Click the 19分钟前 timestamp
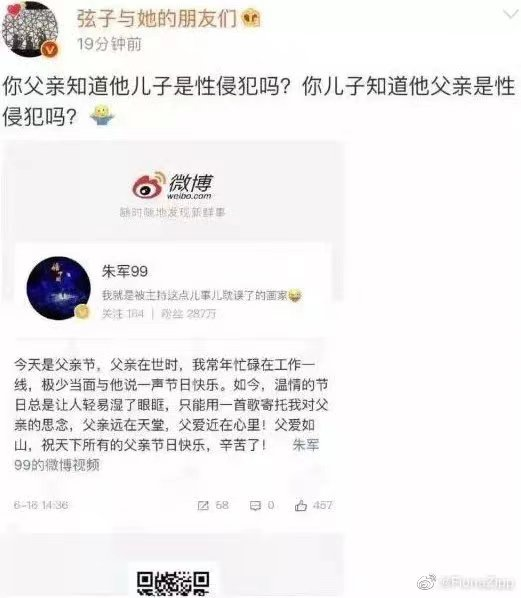The height and width of the screenshot is (598, 521). point(109,45)
